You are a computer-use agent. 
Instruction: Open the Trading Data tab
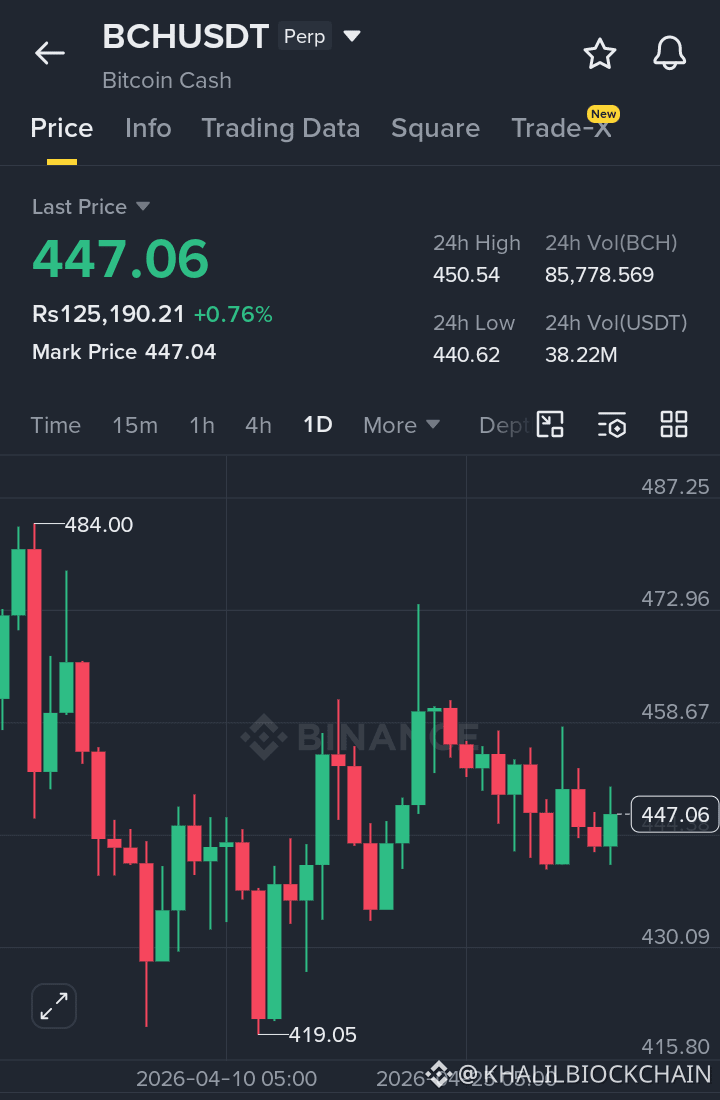pos(281,128)
